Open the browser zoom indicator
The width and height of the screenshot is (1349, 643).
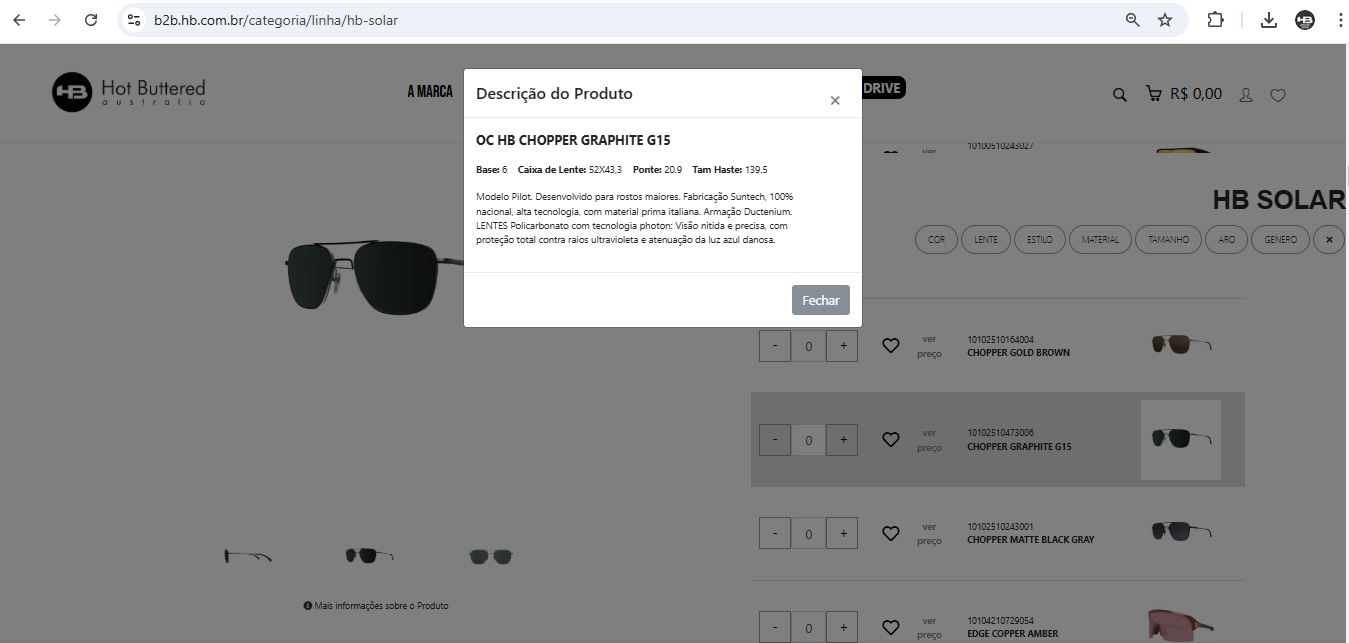tap(1133, 20)
